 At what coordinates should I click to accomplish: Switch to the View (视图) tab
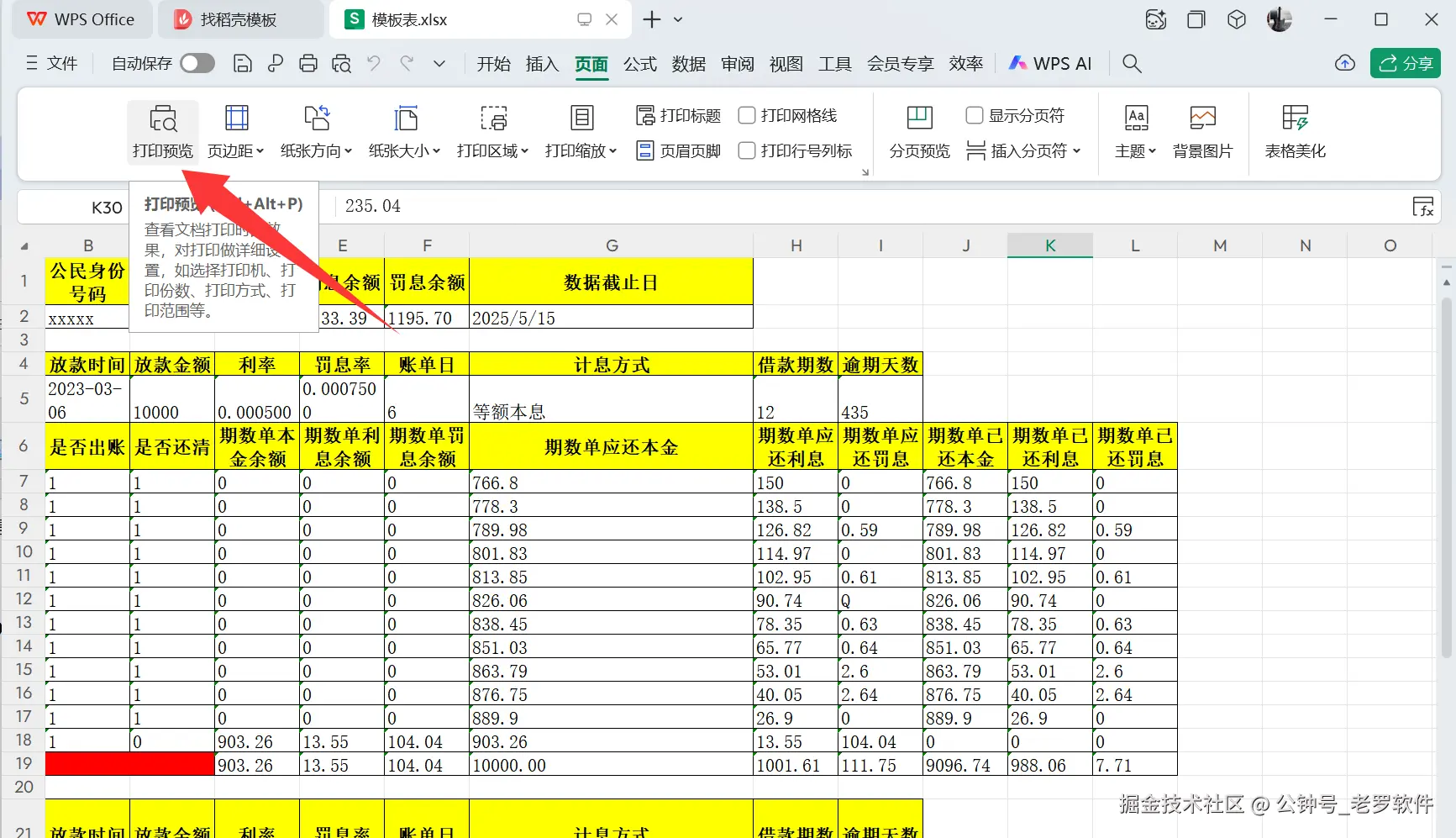click(x=786, y=64)
